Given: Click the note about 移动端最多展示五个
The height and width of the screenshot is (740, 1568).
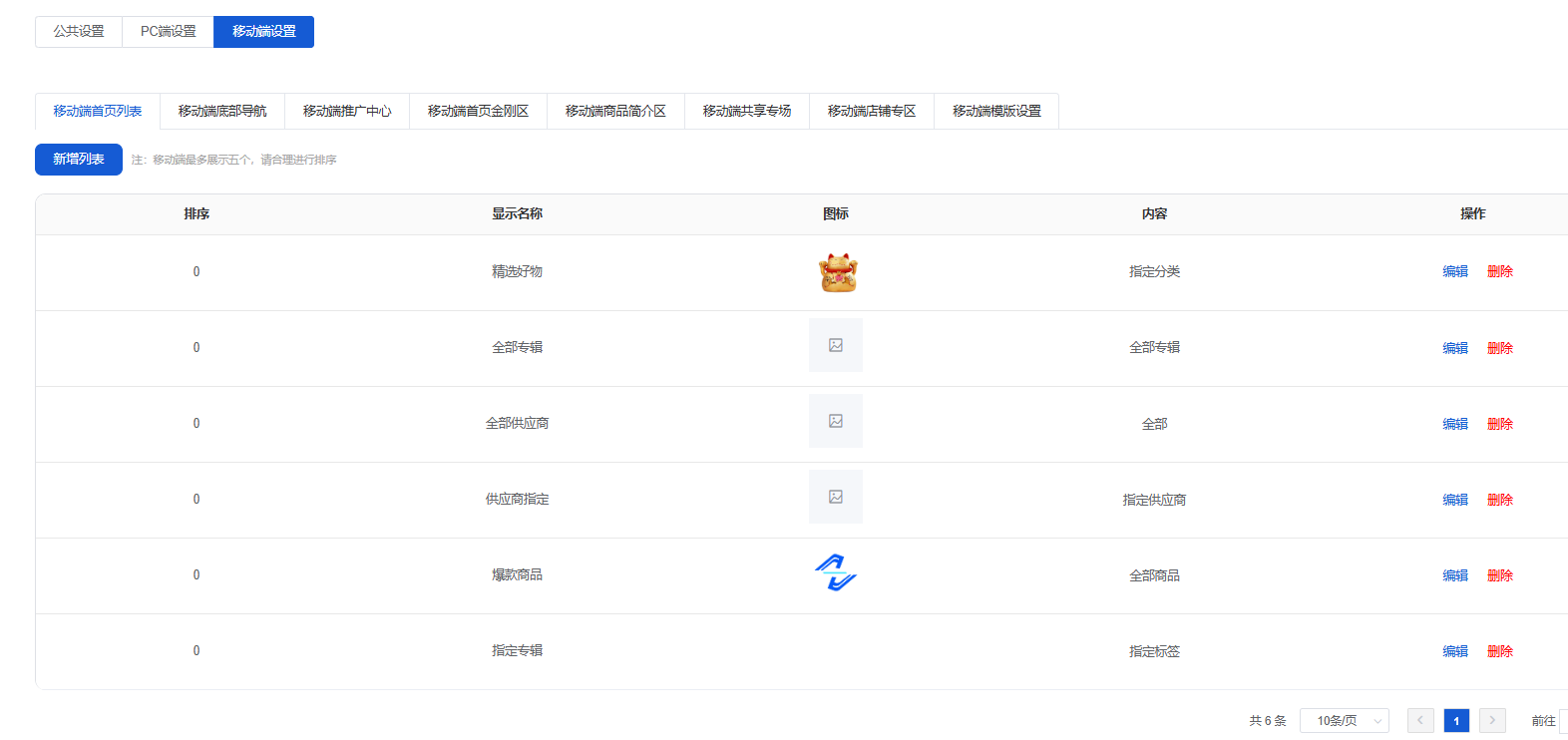Looking at the screenshot, I should (x=234, y=160).
